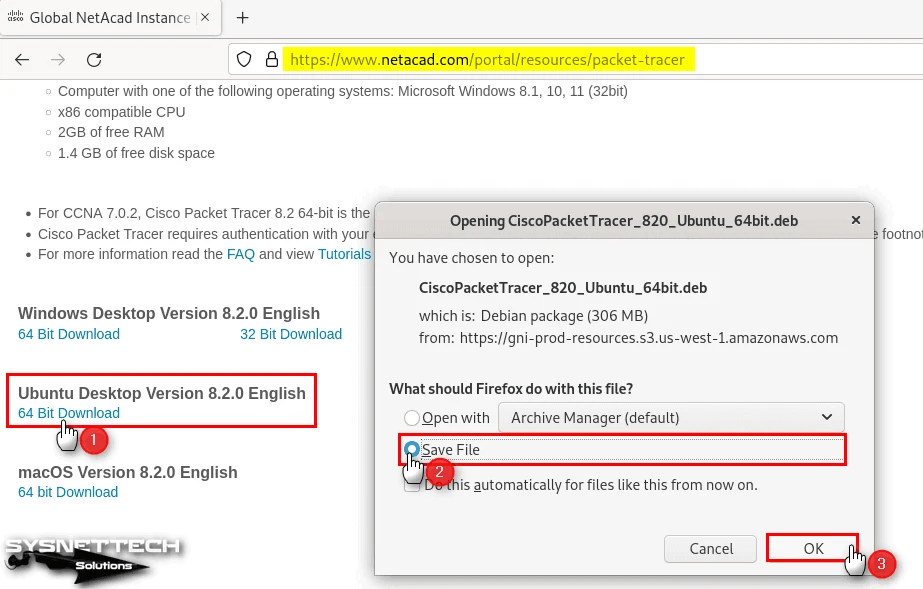
Task: Enable Do this automatically checkbox
Action: click(412, 484)
